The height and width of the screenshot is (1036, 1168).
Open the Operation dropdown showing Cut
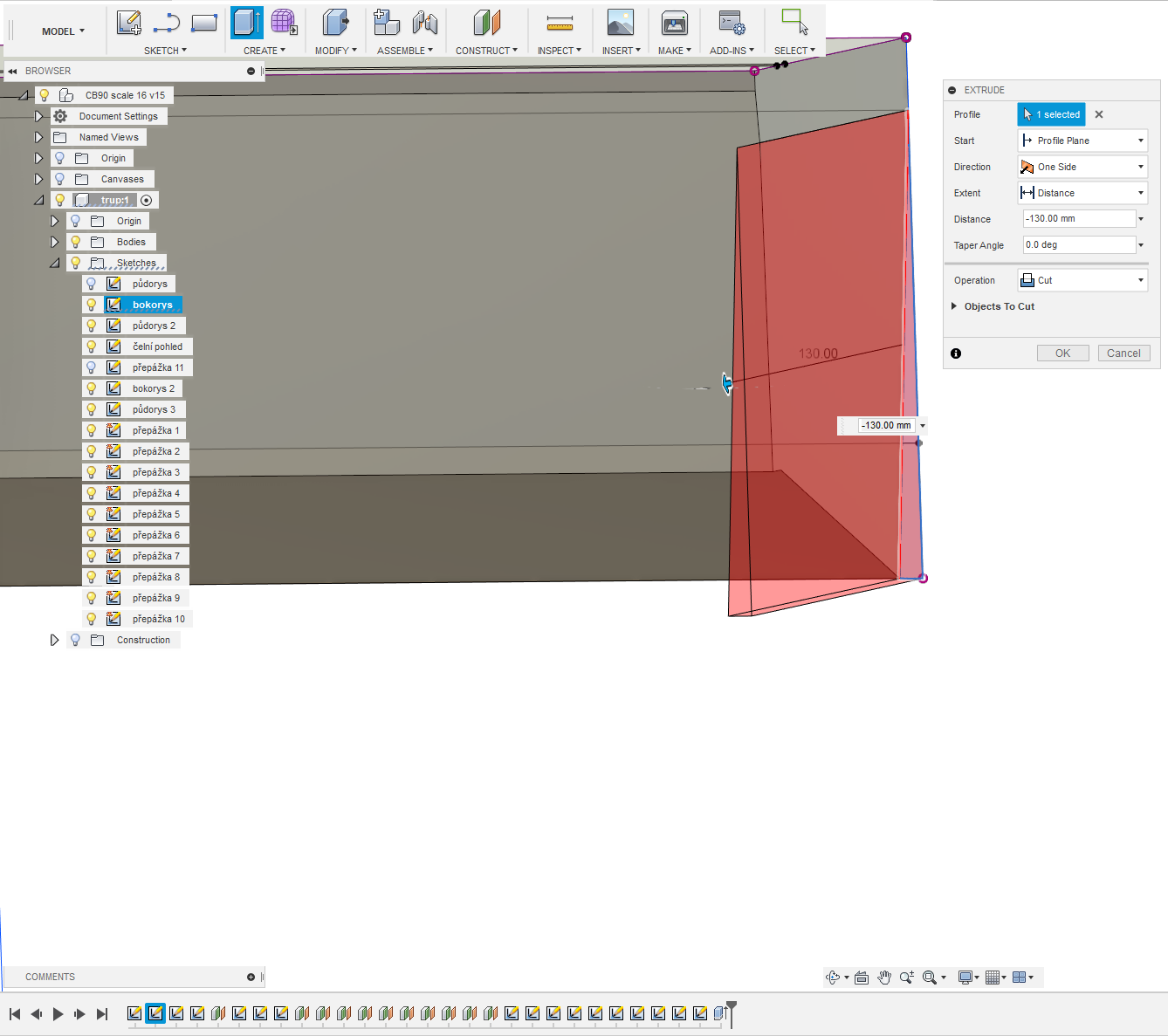(1082, 280)
